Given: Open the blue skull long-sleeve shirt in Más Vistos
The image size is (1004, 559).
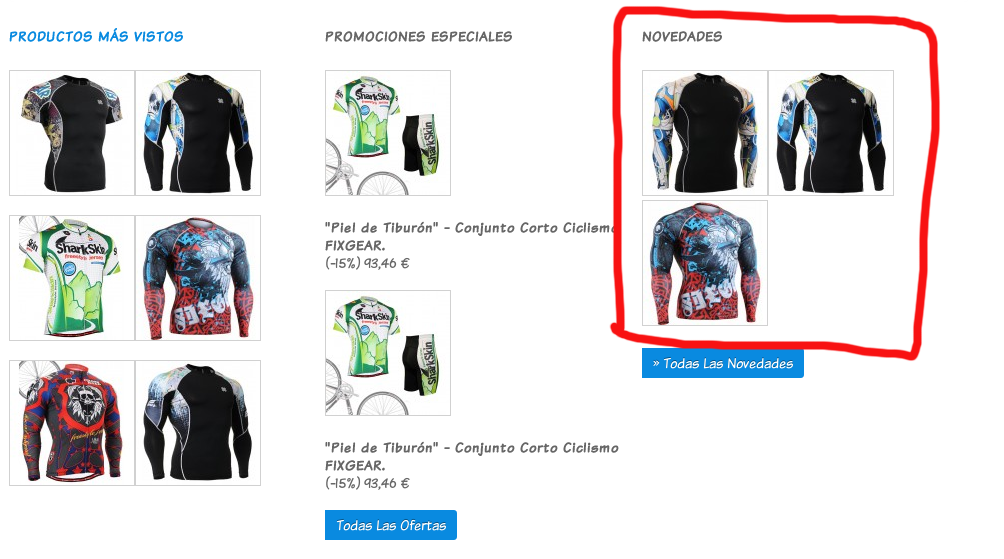Looking at the screenshot, I should click(198, 133).
